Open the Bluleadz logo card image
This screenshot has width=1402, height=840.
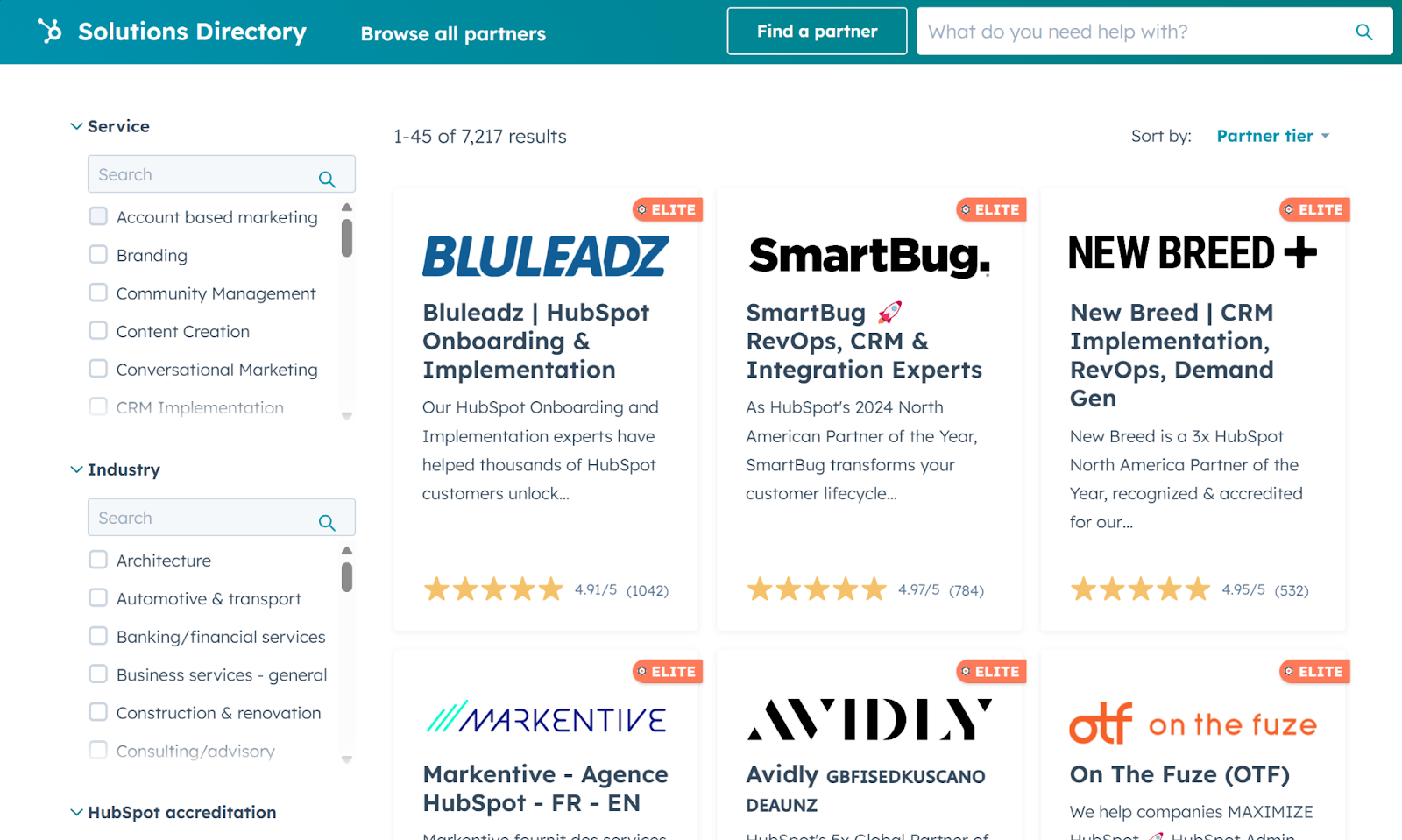(545, 256)
